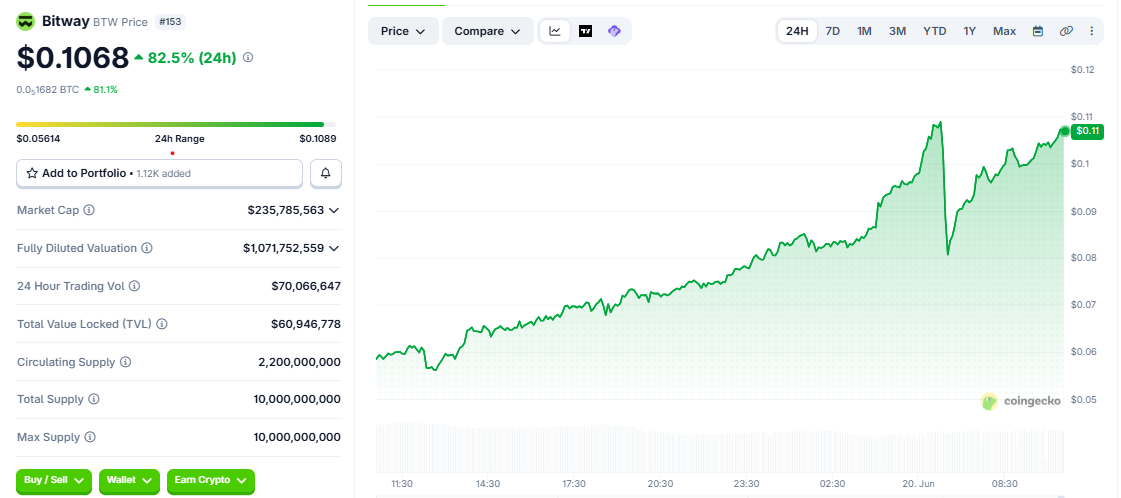Viewport: 1121px width, 498px height.
Task: Expand the Fully Diluted Valuation chevron
Action: 333,248
